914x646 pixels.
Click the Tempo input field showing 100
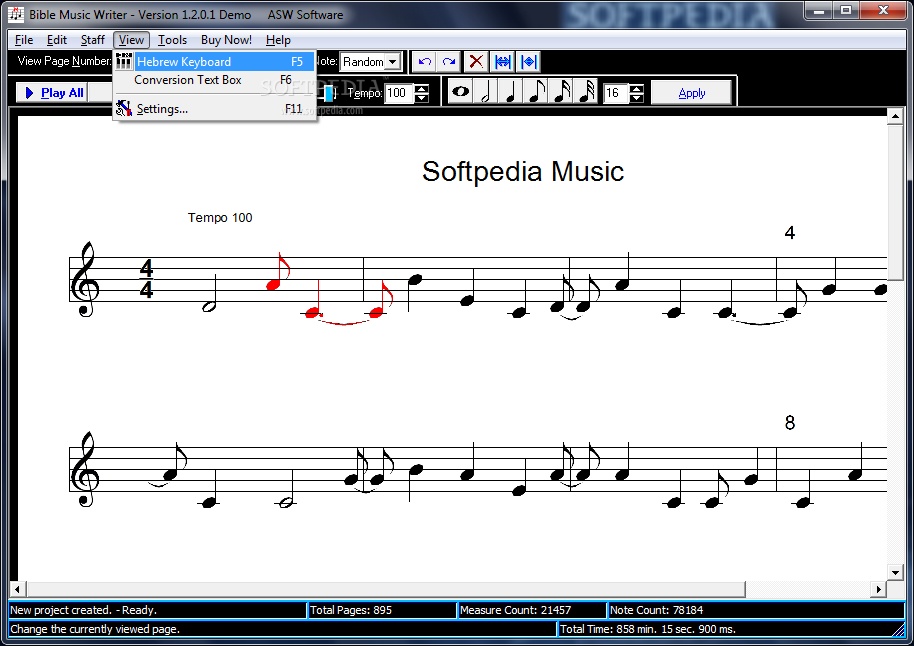coord(400,93)
